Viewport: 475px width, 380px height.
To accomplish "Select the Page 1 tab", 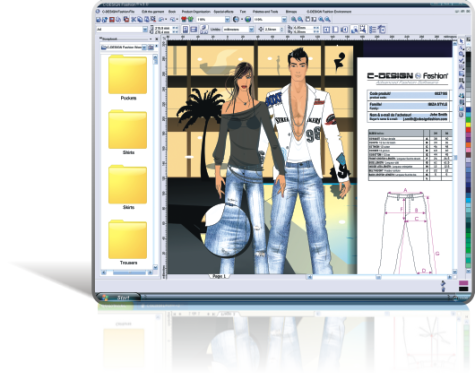I will tap(219, 276).
